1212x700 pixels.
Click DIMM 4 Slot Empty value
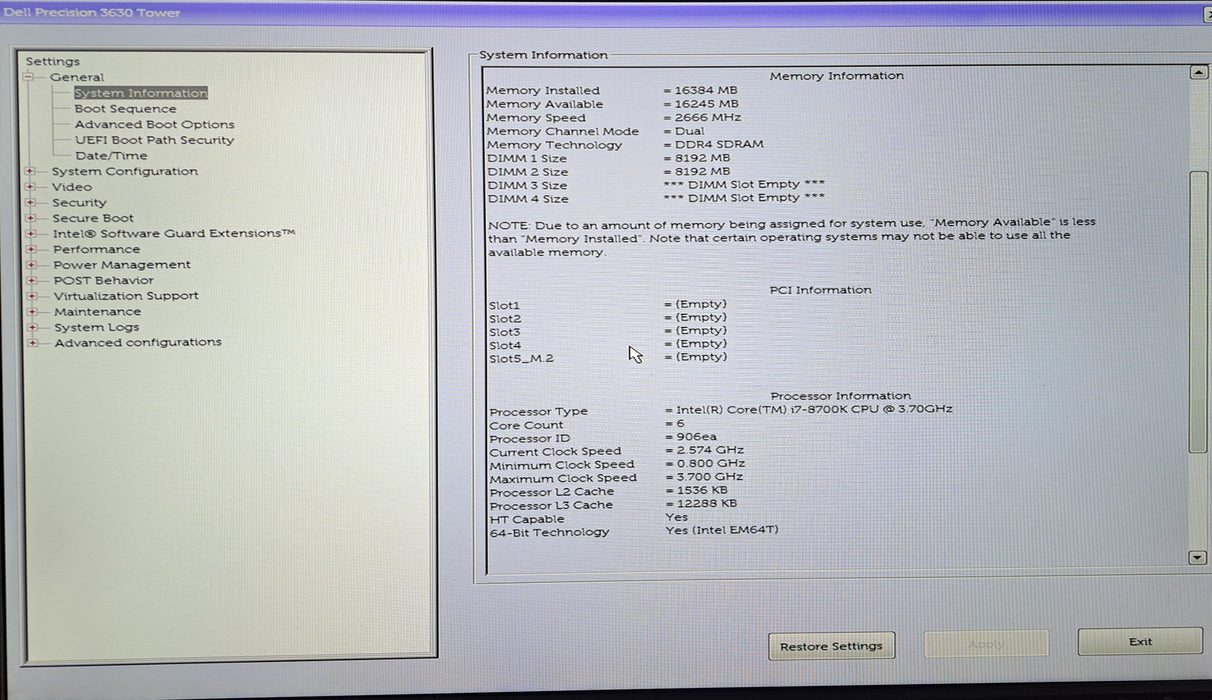pos(744,198)
